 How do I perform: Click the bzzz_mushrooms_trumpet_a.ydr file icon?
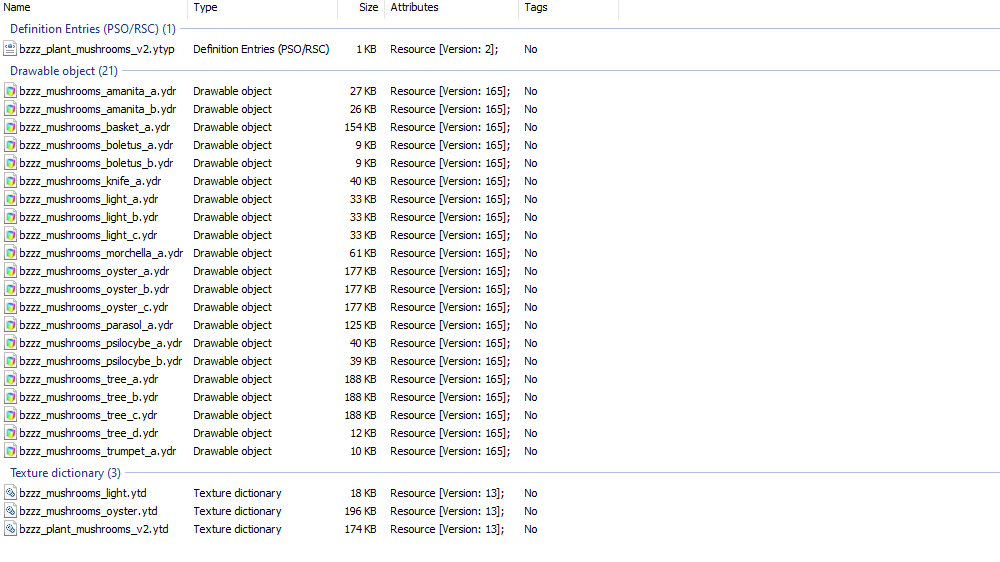pos(10,451)
